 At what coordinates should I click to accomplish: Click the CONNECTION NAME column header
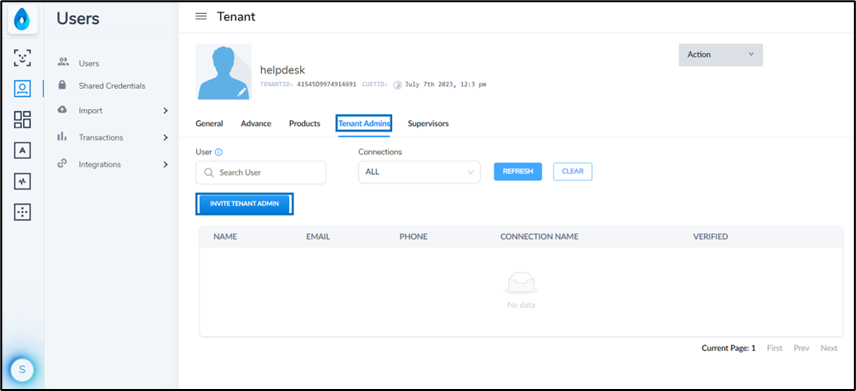pyautogui.click(x=539, y=236)
